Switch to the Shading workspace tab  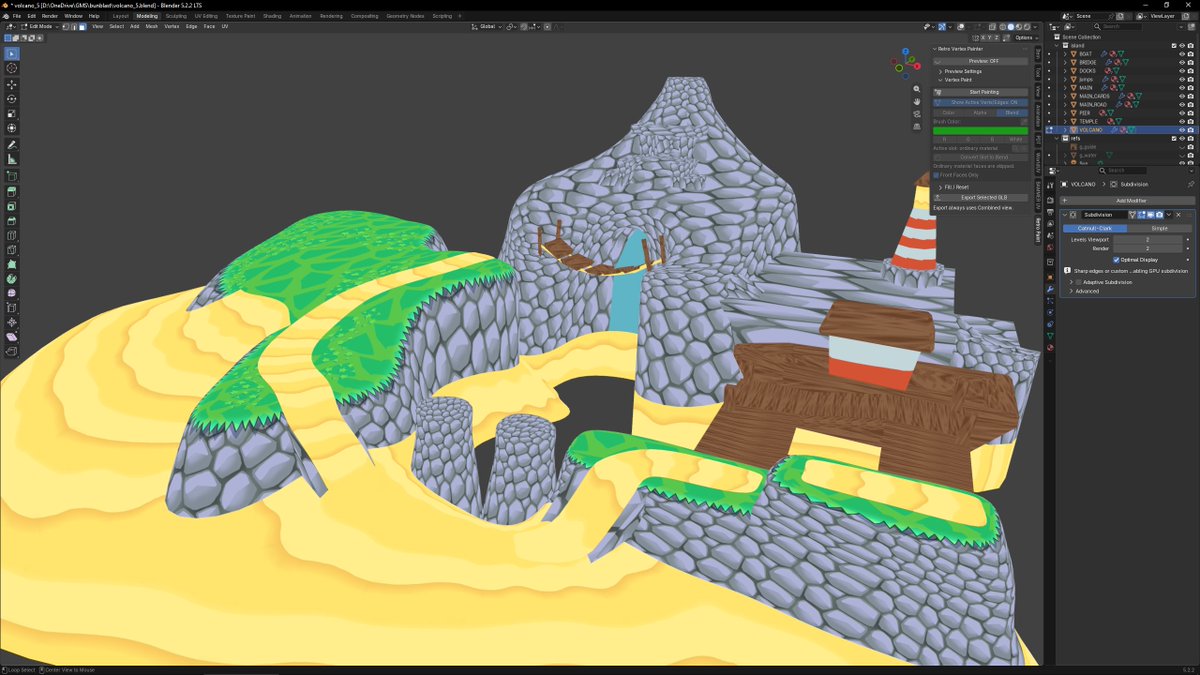click(x=272, y=16)
